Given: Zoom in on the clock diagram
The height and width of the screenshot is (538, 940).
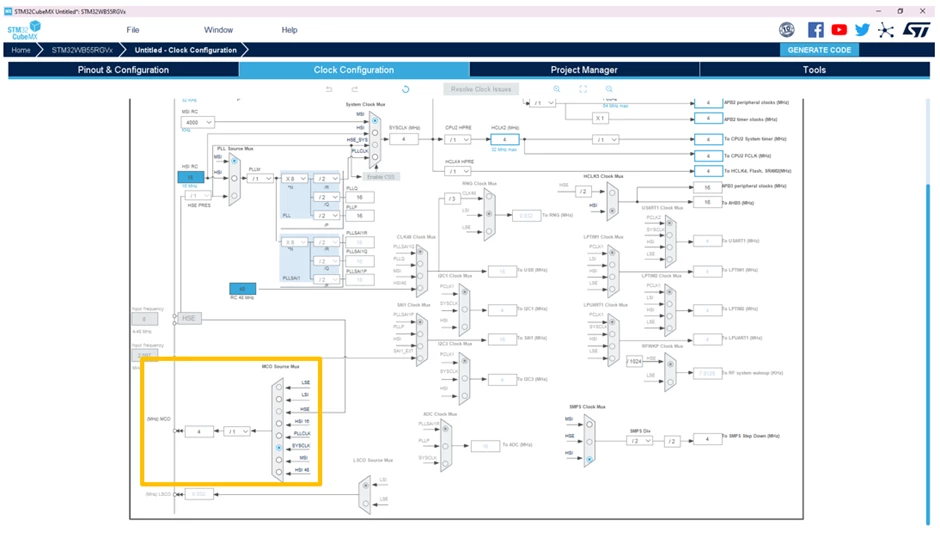Looking at the screenshot, I should click(557, 89).
